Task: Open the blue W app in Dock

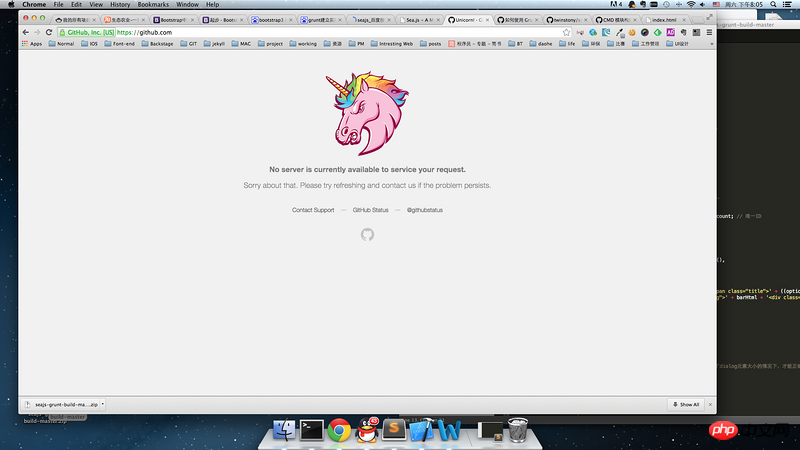Action: [449, 430]
